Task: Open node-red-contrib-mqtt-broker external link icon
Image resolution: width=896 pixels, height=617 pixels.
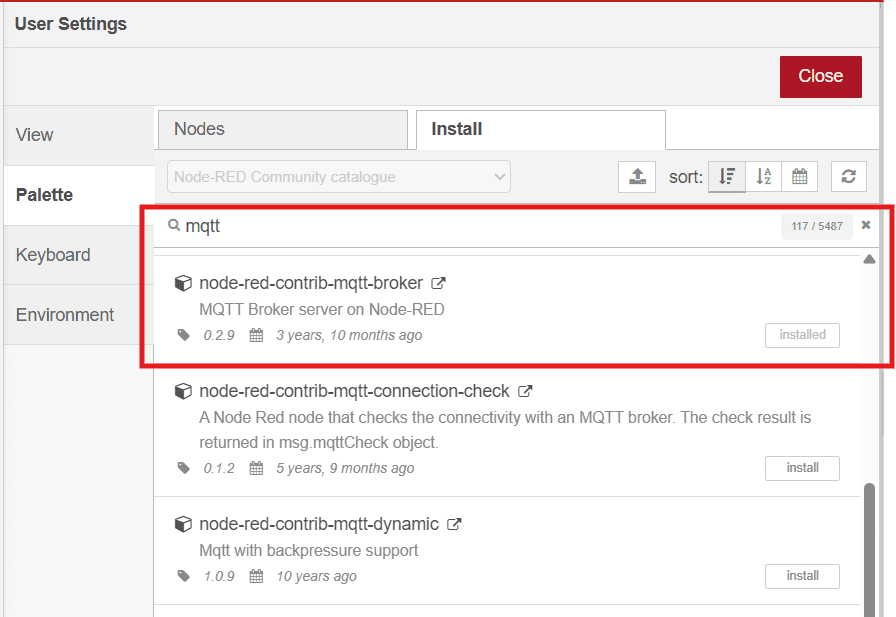Action: [438, 283]
